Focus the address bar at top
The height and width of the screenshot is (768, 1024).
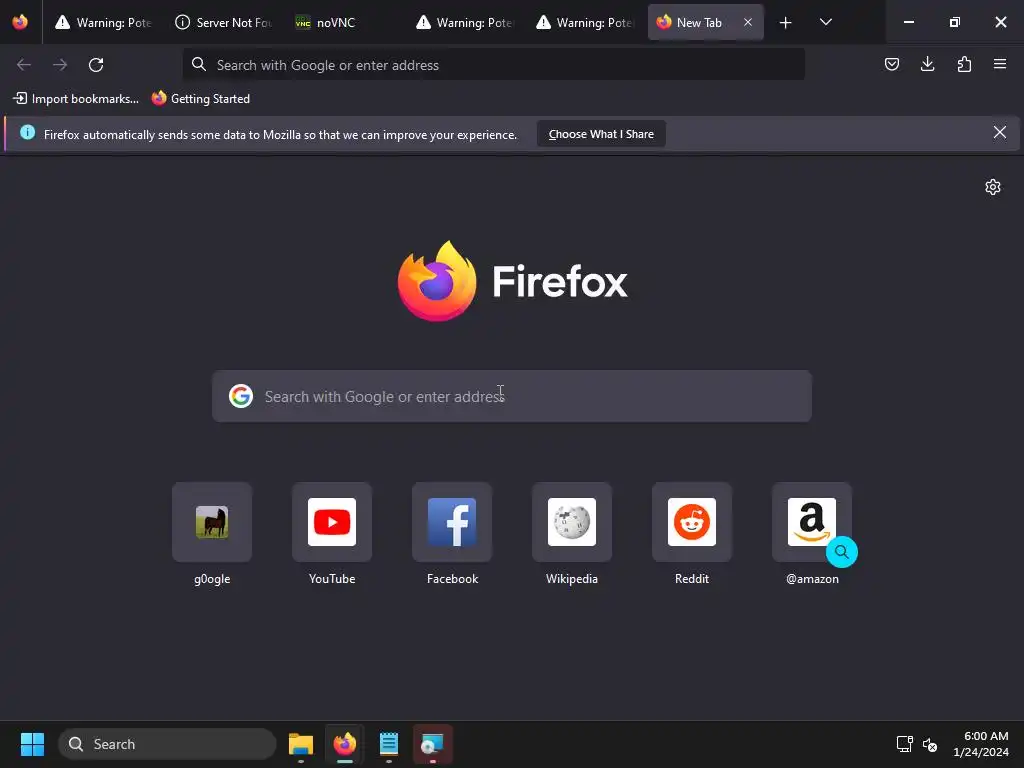tap(494, 65)
